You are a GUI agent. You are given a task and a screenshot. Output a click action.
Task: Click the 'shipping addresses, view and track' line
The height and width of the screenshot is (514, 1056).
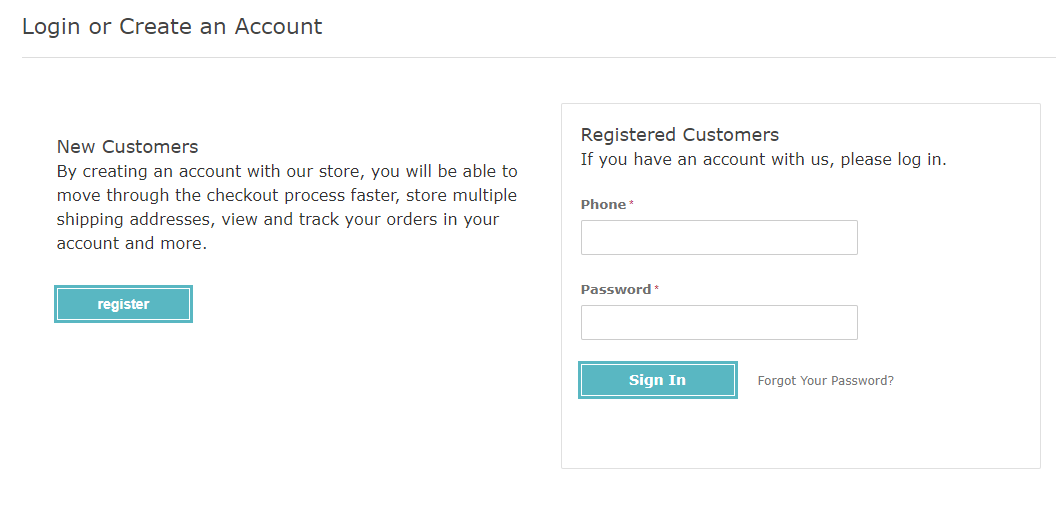click(277, 220)
